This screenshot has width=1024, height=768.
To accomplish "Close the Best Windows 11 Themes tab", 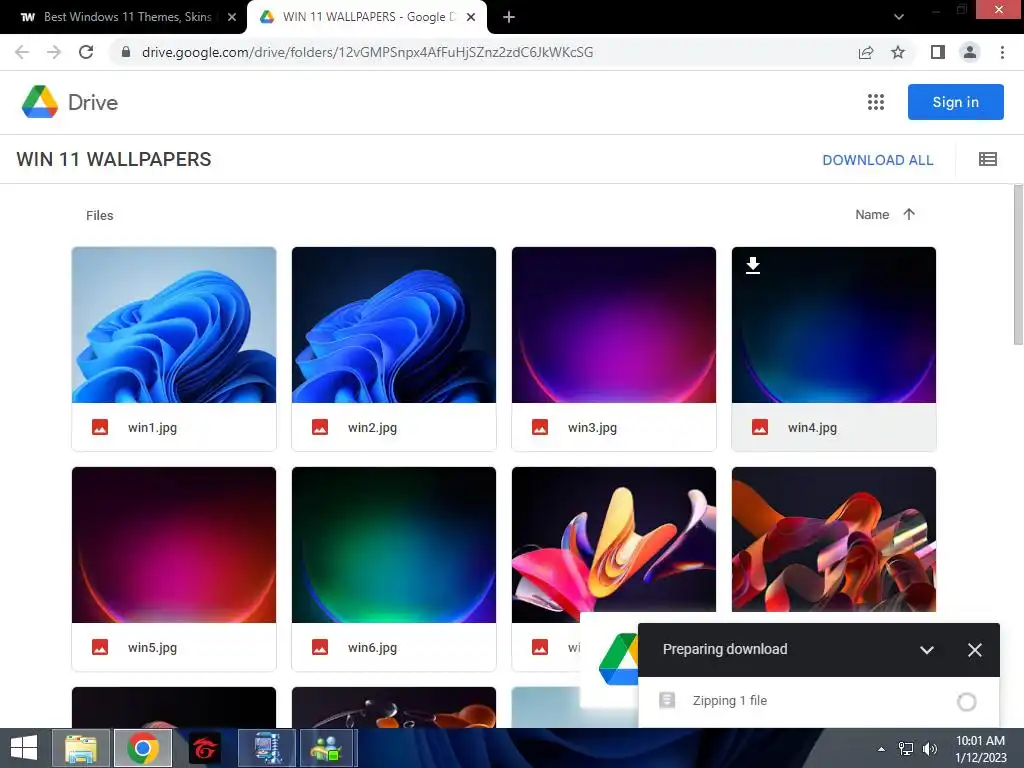I will point(232,17).
